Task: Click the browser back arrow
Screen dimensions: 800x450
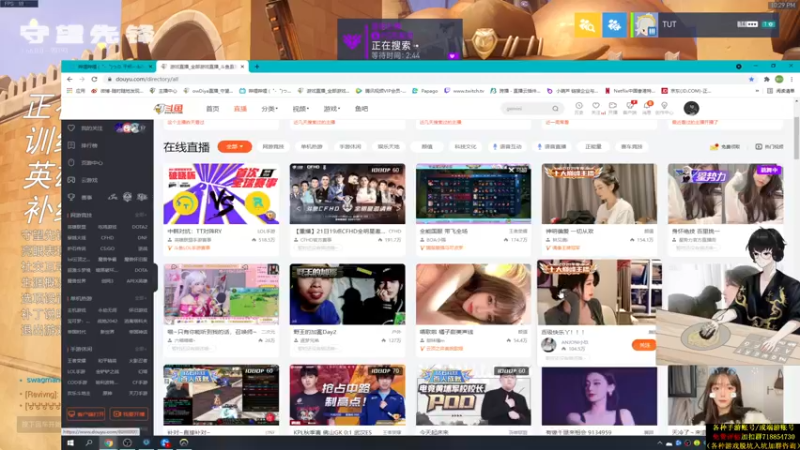Action: click(70, 79)
